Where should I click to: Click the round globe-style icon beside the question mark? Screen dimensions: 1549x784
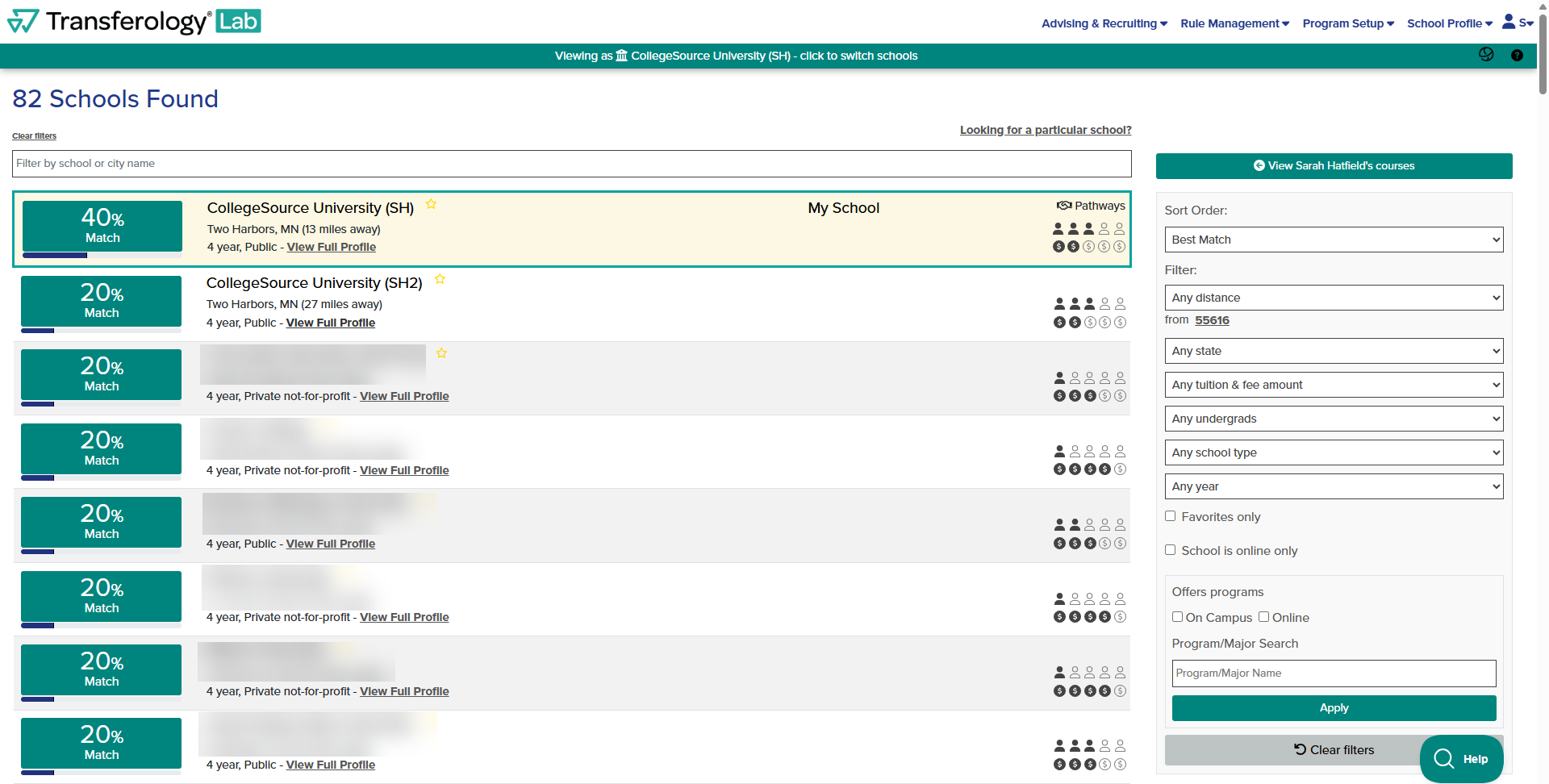click(1486, 55)
